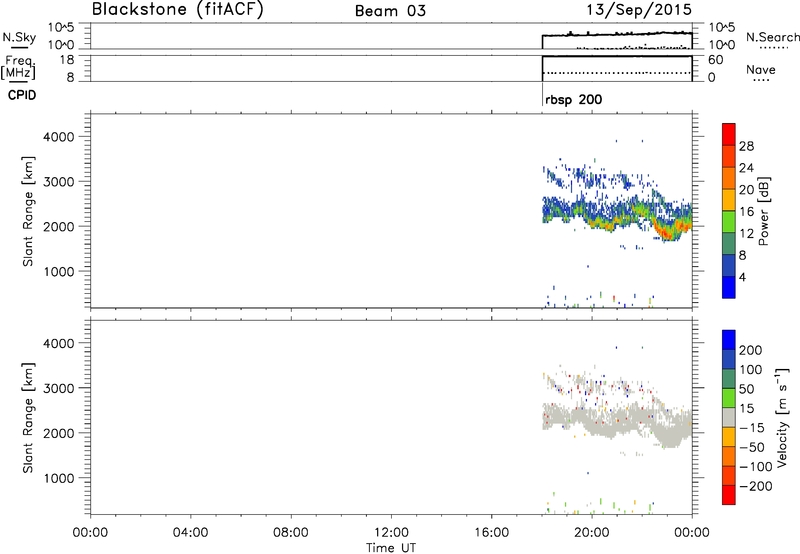The width and height of the screenshot is (800, 554).
Task: Pick the 4-8 dB dark blue Power segment
Action: pos(729,266)
